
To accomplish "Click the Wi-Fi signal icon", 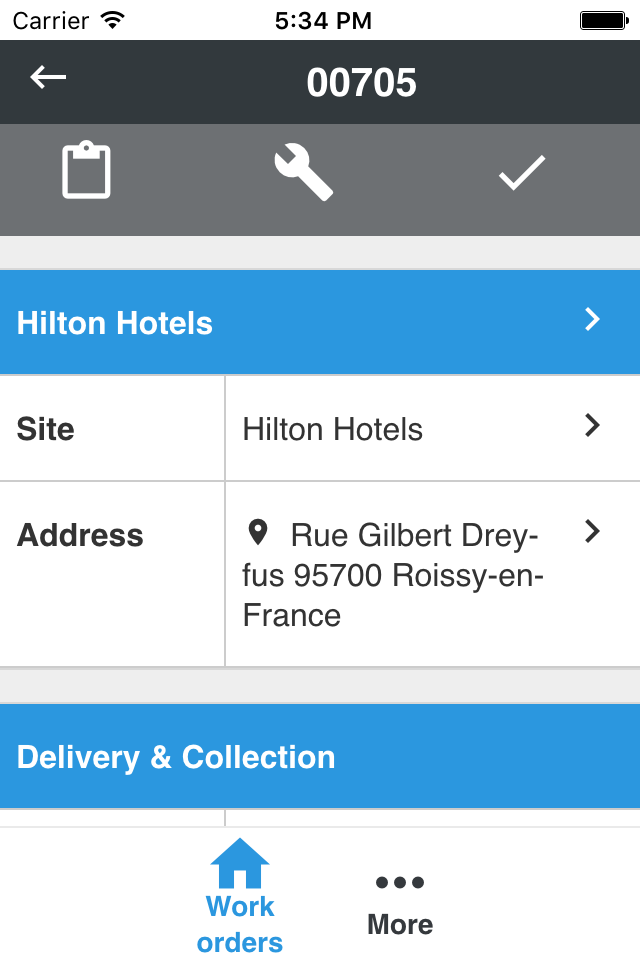I will [x=113, y=20].
